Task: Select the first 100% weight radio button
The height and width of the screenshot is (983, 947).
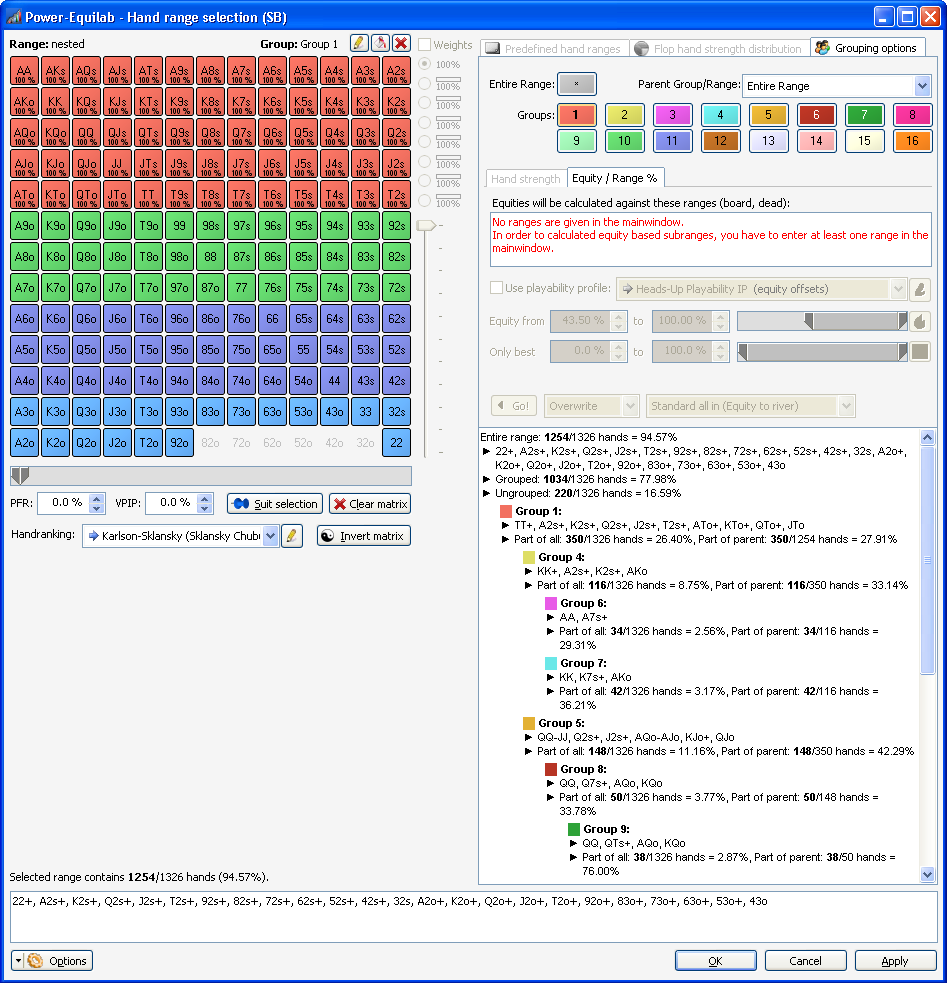Action: tap(425, 64)
